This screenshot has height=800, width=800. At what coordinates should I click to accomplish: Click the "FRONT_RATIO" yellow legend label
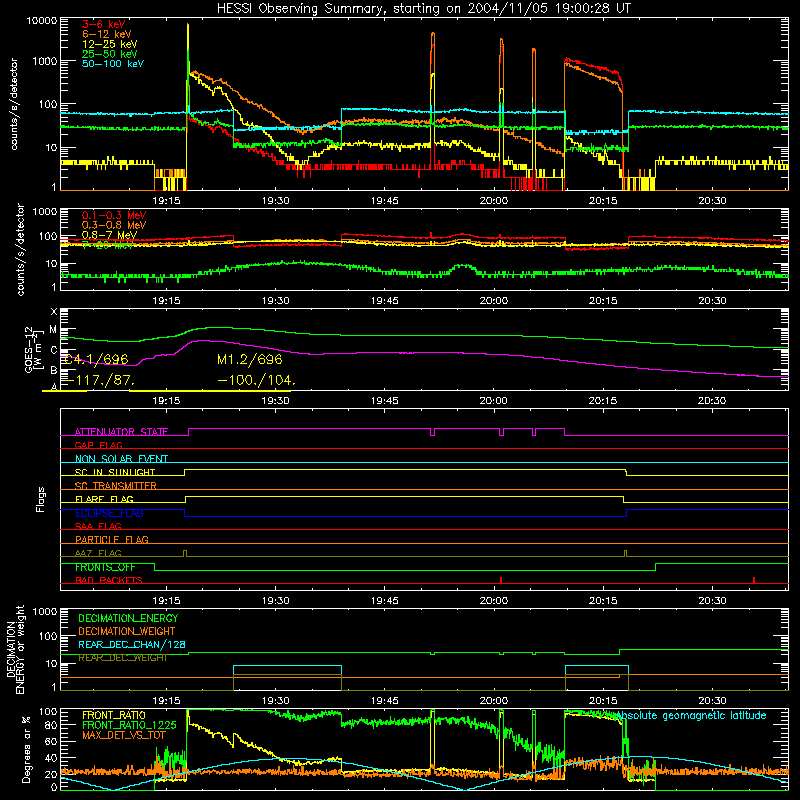point(114,715)
